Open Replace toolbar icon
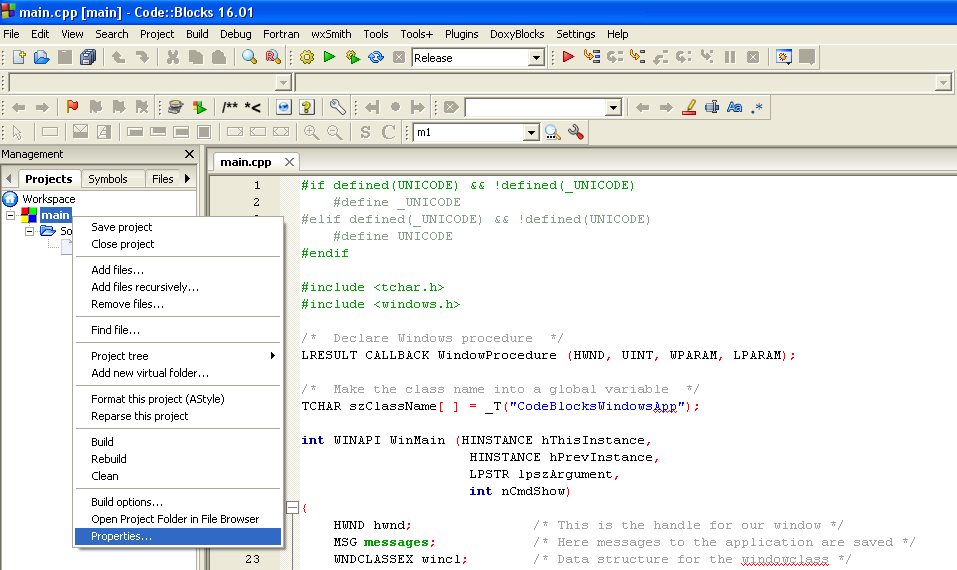This screenshot has width=957, height=570. (x=273, y=57)
